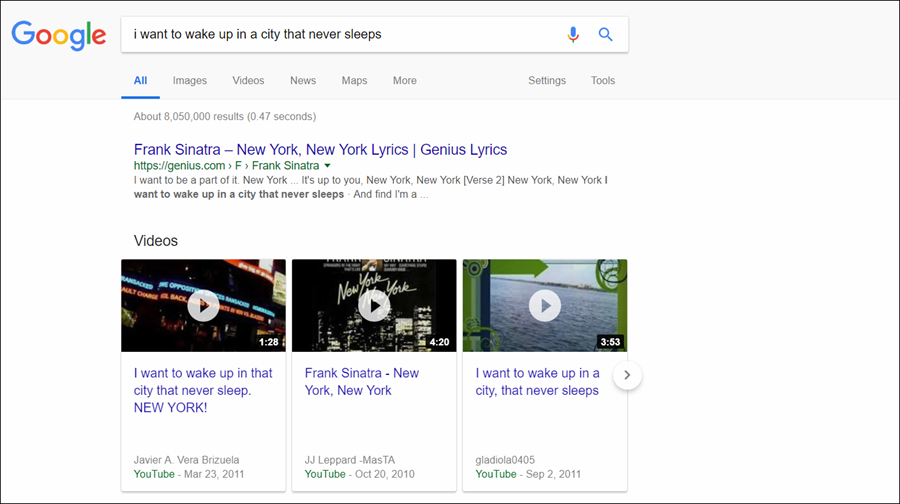Viewport: 900px width, 504px height.
Task: Show next videos with carousel arrow
Action: click(x=627, y=375)
